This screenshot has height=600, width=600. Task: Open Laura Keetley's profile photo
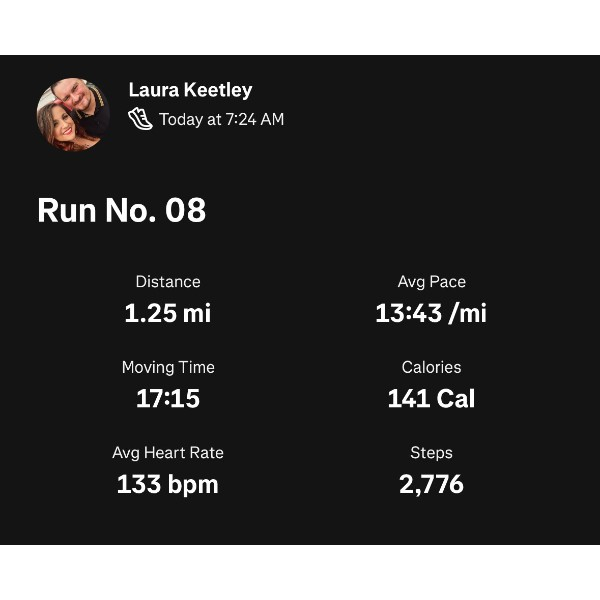point(73,115)
